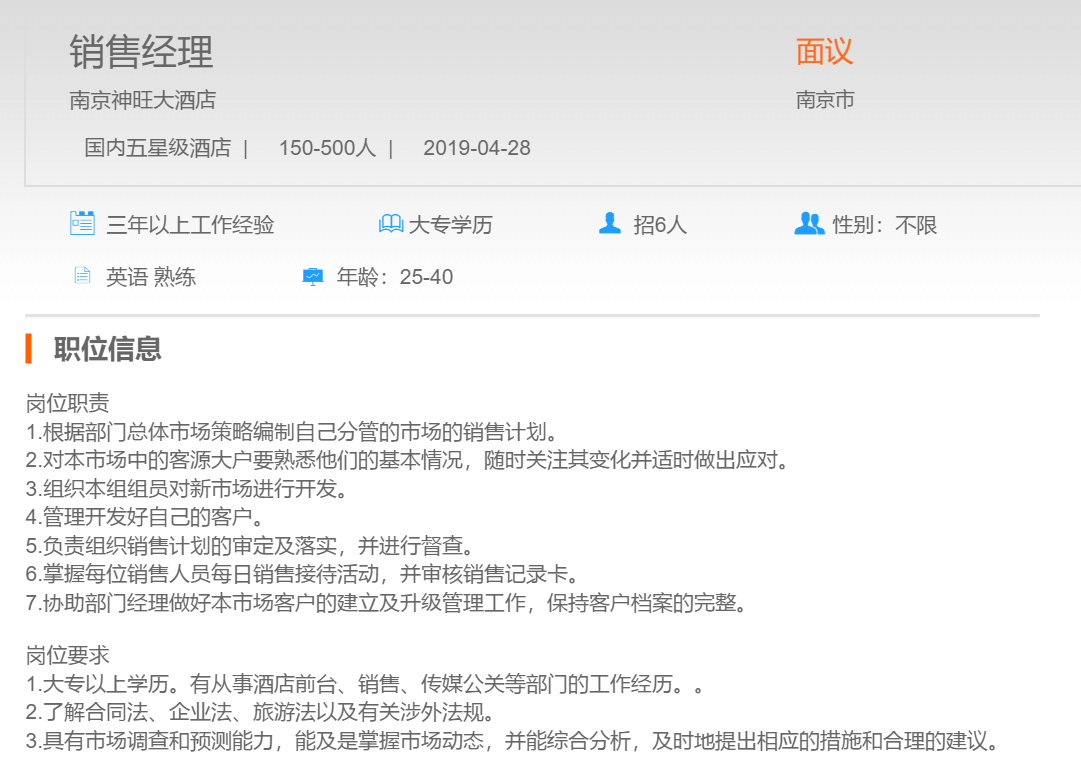The height and width of the screenshot is (758, 1081).
Task: Click the 150-500人 company size text
Action: point(327,148)
